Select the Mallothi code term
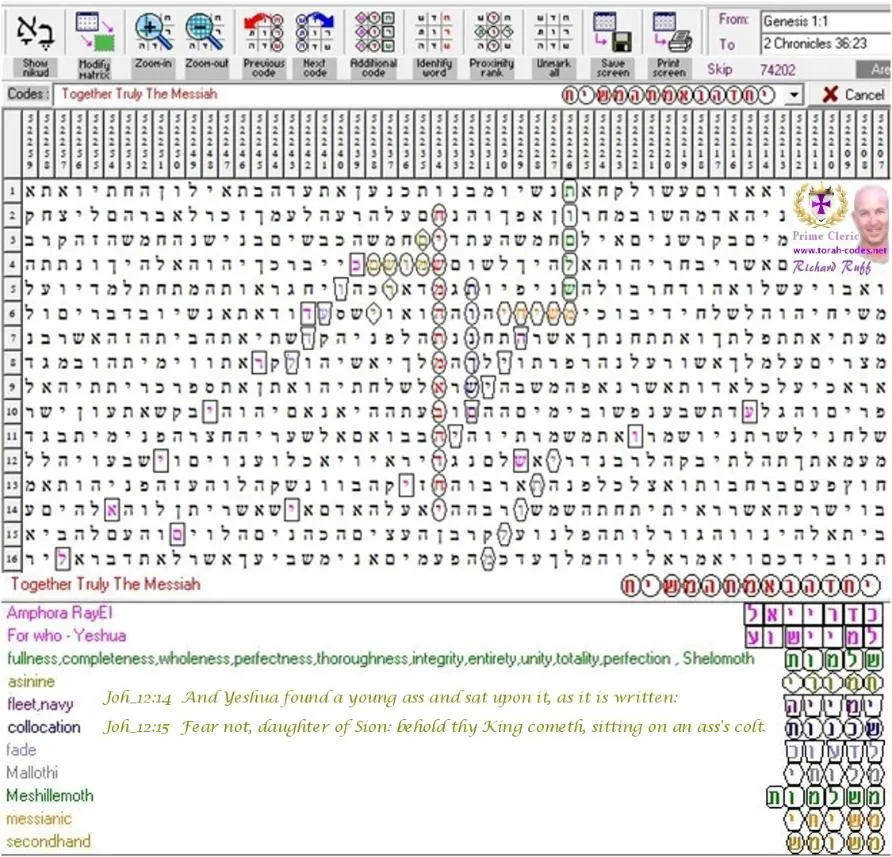The height and width of the screenshot is (857, 892). click(x=32, y=773)
